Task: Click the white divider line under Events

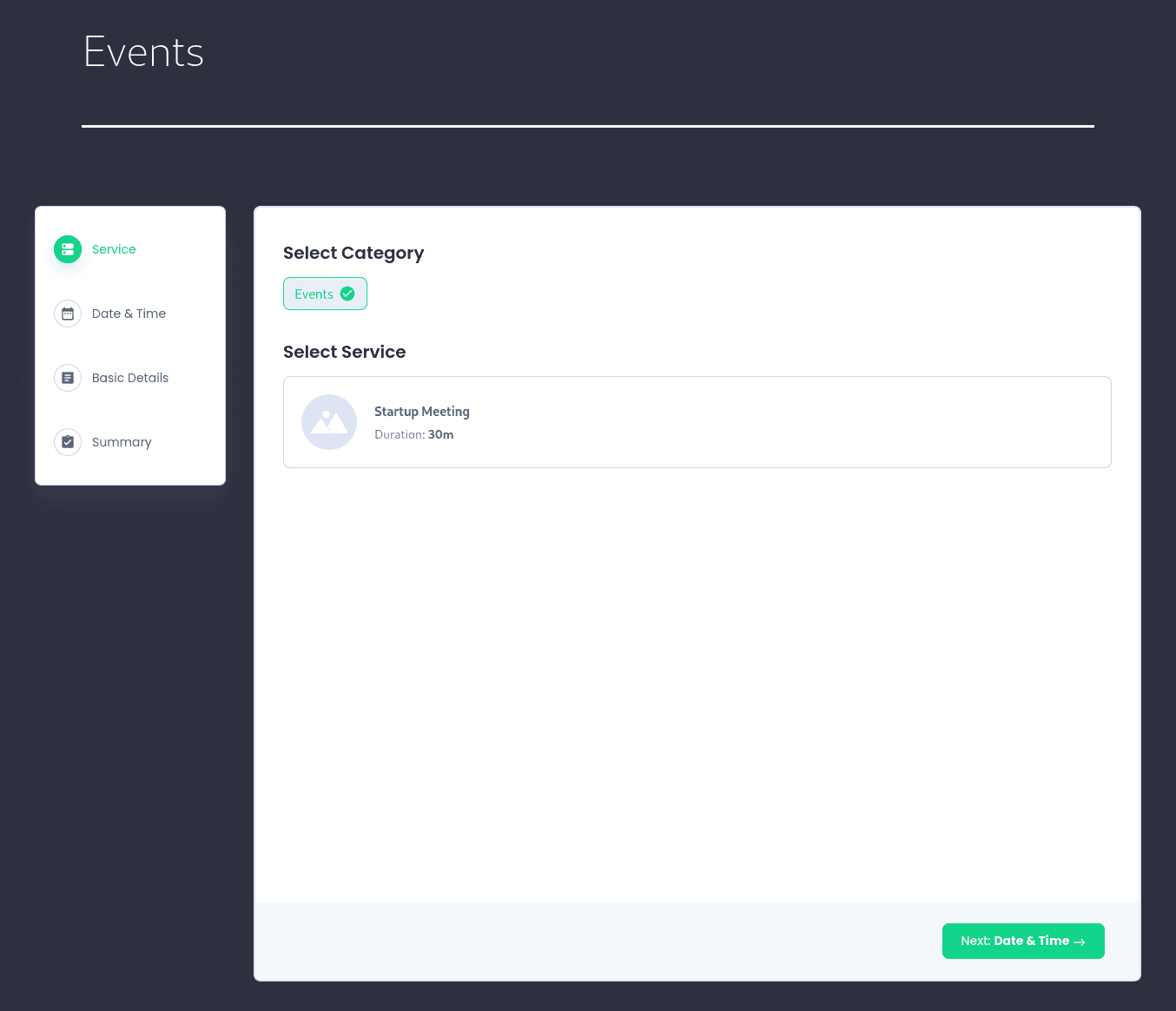Action: (587, 126)
